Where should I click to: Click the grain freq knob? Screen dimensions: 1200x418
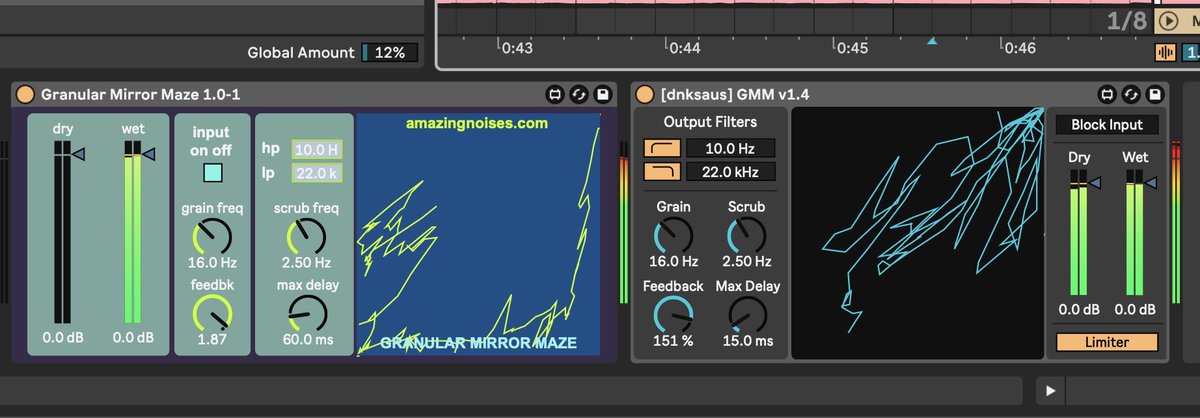(x=212, y=237)
